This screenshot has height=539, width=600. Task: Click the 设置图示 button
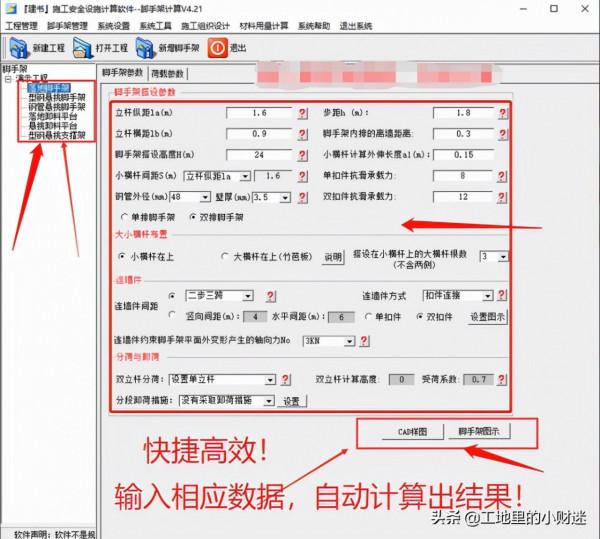coord(488,317)
